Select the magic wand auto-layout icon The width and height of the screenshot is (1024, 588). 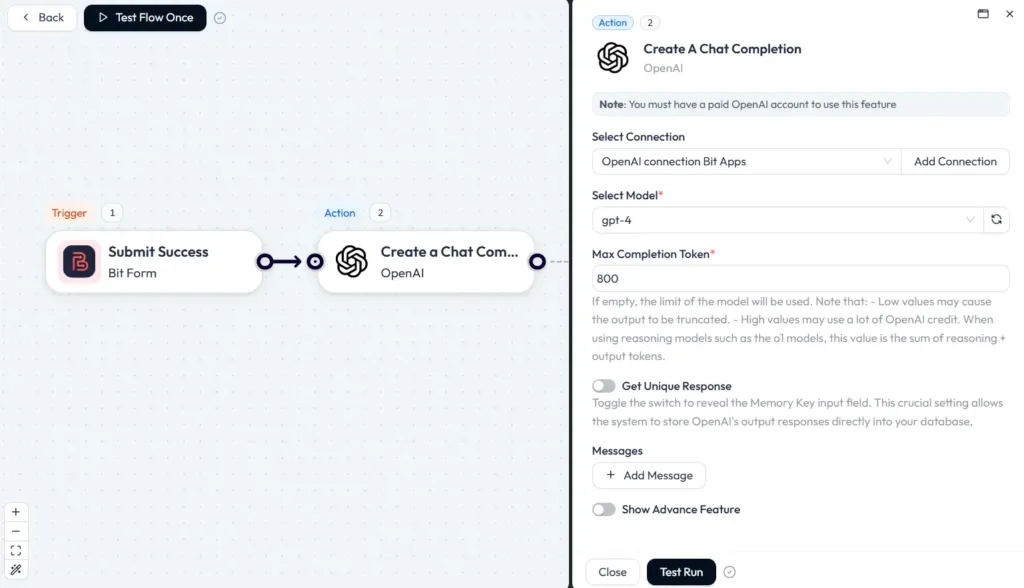tap(16, 568)
